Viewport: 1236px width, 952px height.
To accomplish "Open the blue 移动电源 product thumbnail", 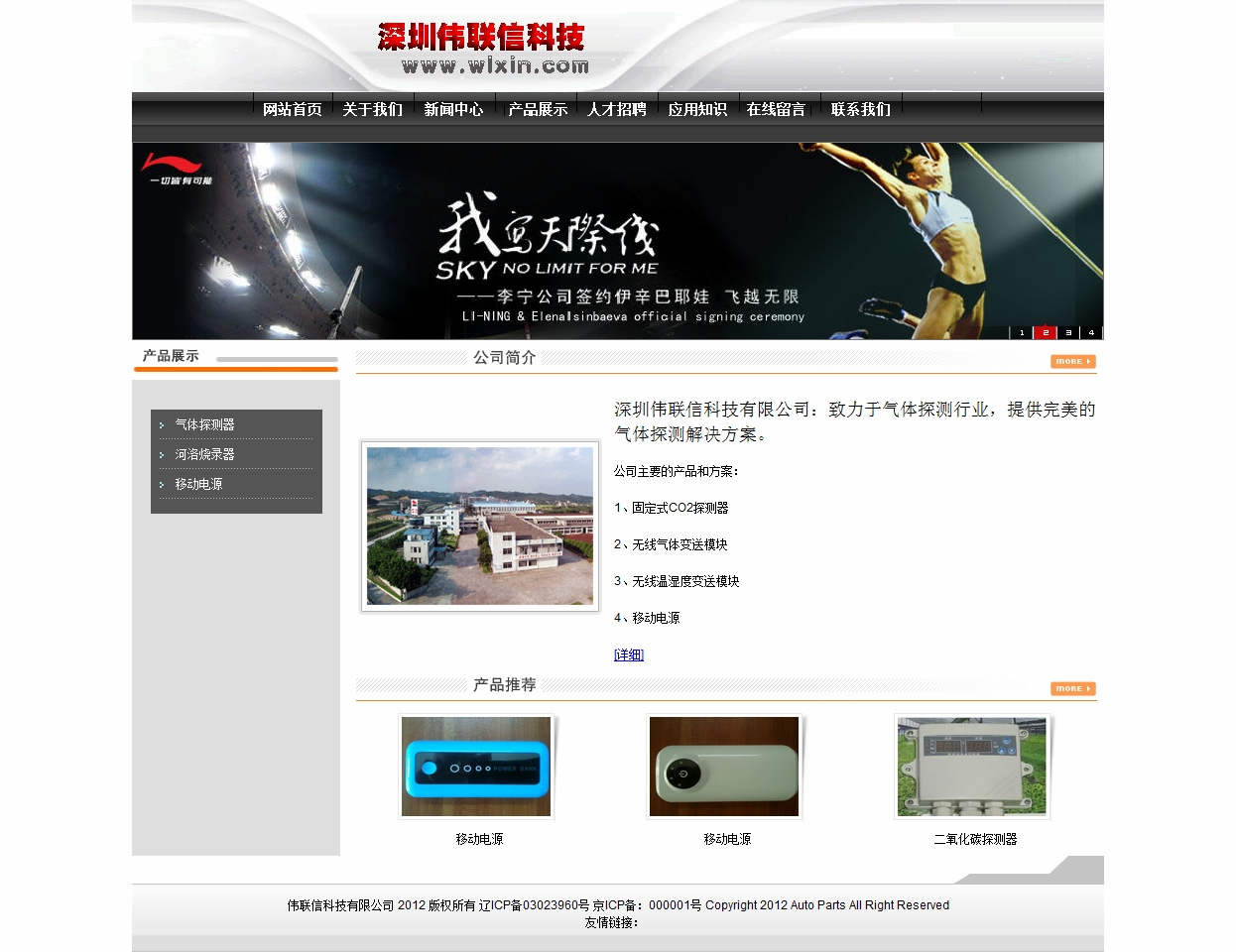I will pyautogui.click(x=476, y=767).
